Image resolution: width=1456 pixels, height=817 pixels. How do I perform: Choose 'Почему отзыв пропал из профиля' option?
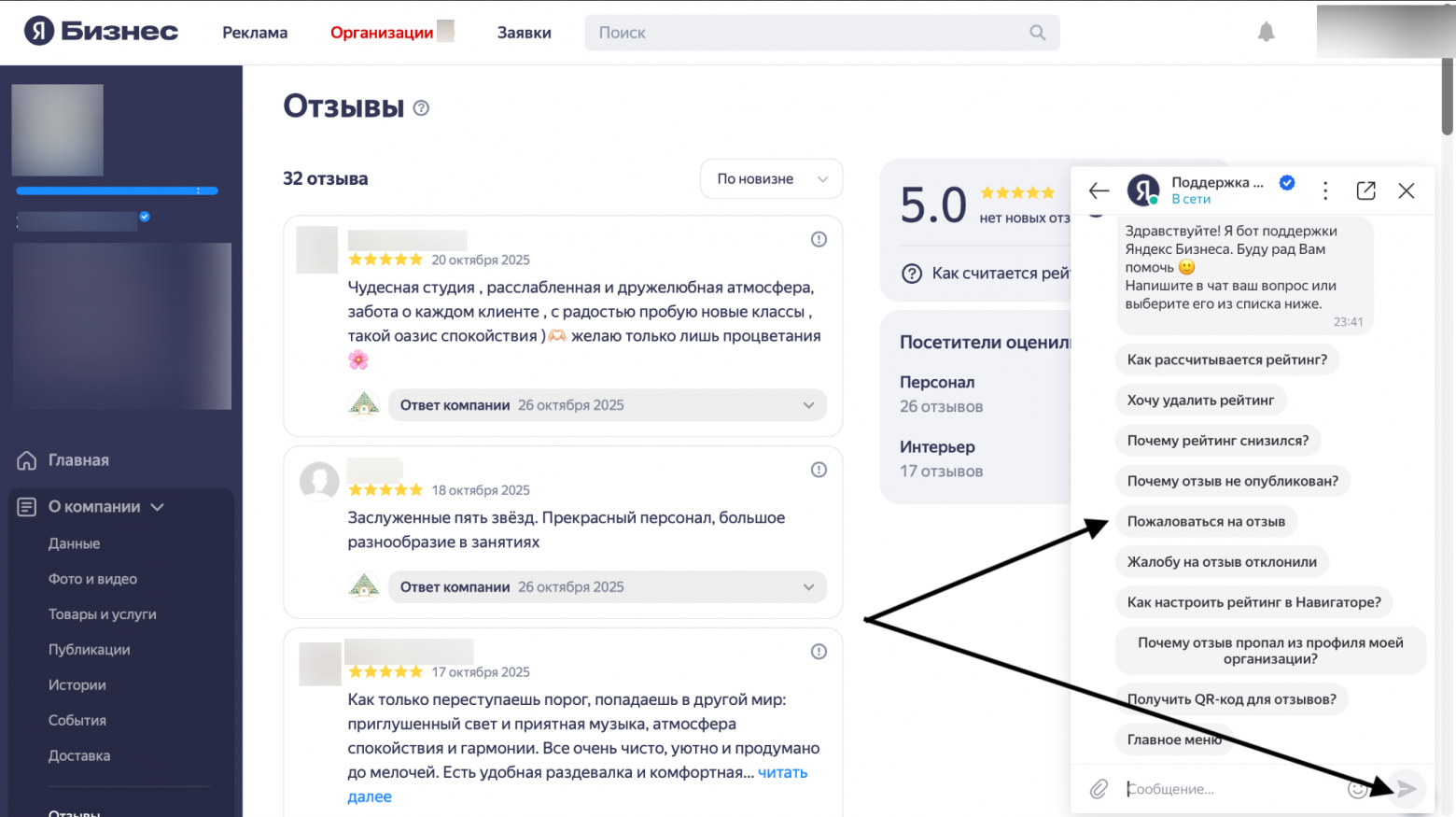point(1270,651)
